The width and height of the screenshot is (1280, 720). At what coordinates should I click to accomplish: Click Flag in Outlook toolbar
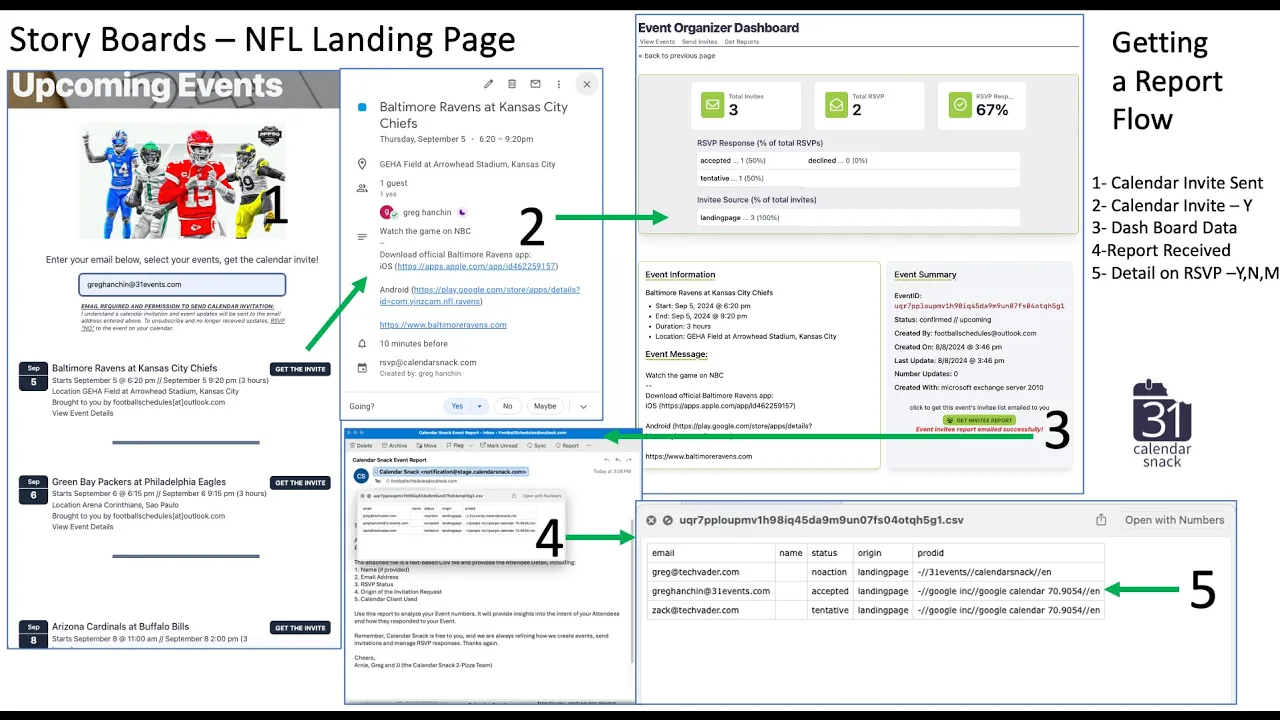pyautogui.click(x=457, y=445)
